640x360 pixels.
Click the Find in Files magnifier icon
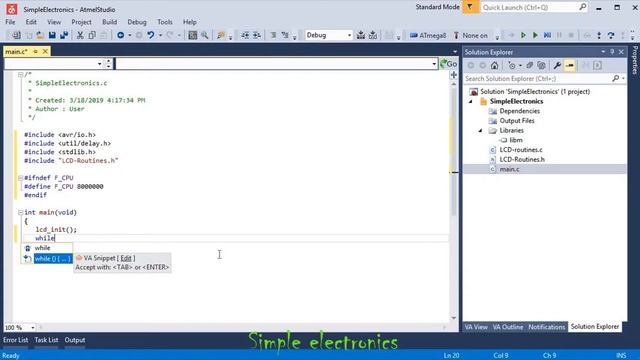[204, 35]
